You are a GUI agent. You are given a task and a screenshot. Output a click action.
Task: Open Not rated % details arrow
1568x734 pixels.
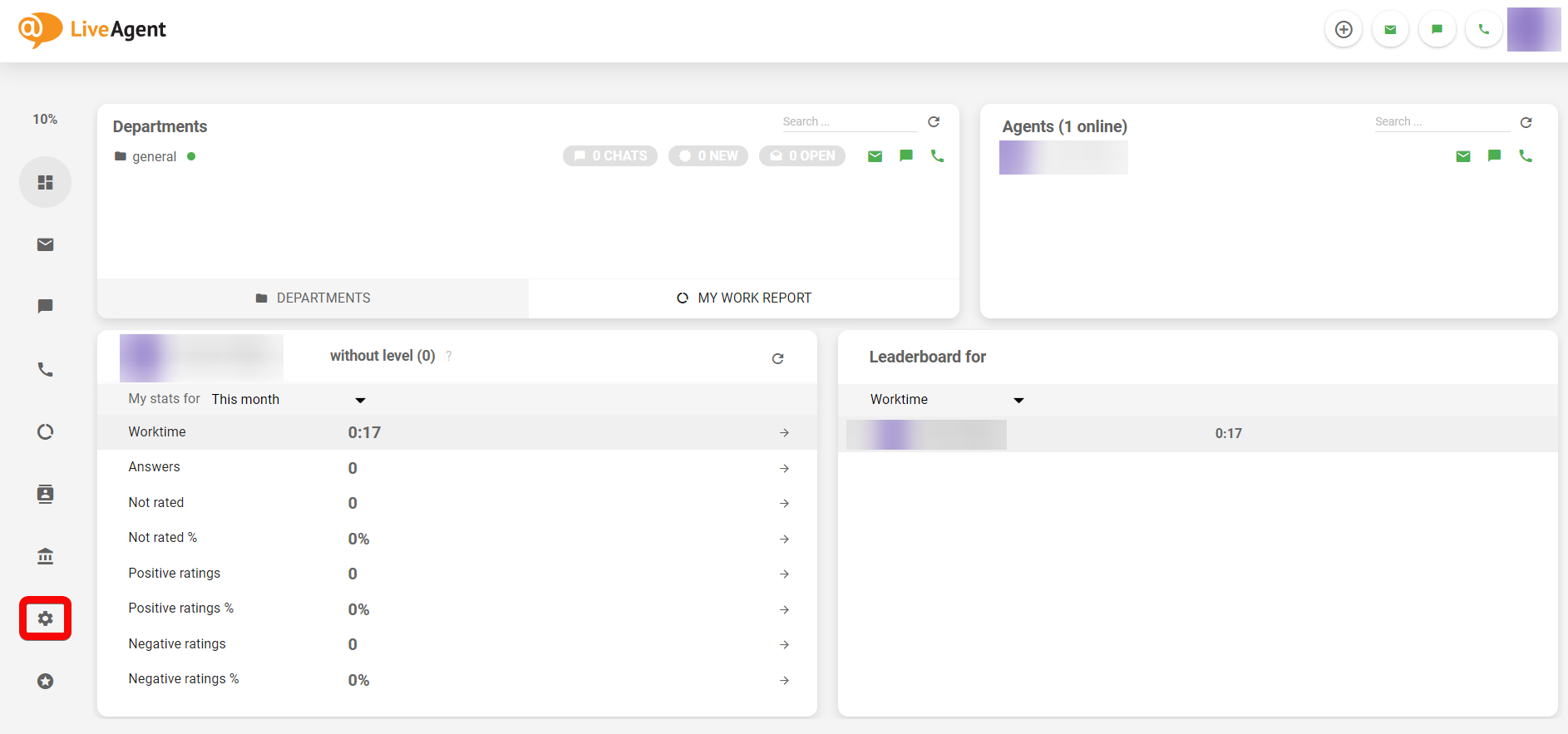click(784, 539)
